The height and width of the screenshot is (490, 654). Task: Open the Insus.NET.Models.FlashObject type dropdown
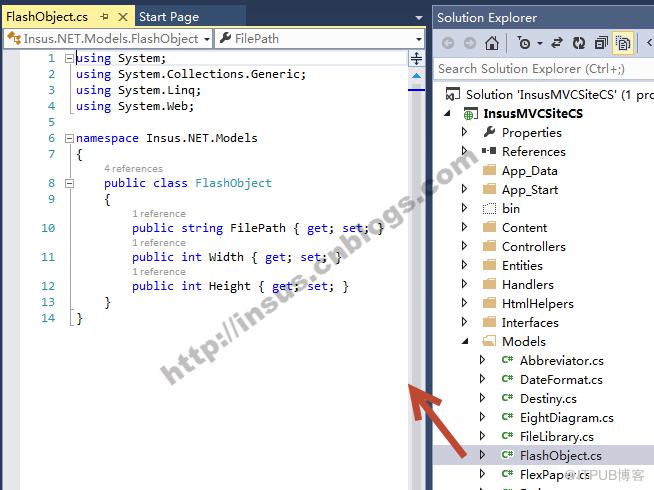(x=108, y=39)
